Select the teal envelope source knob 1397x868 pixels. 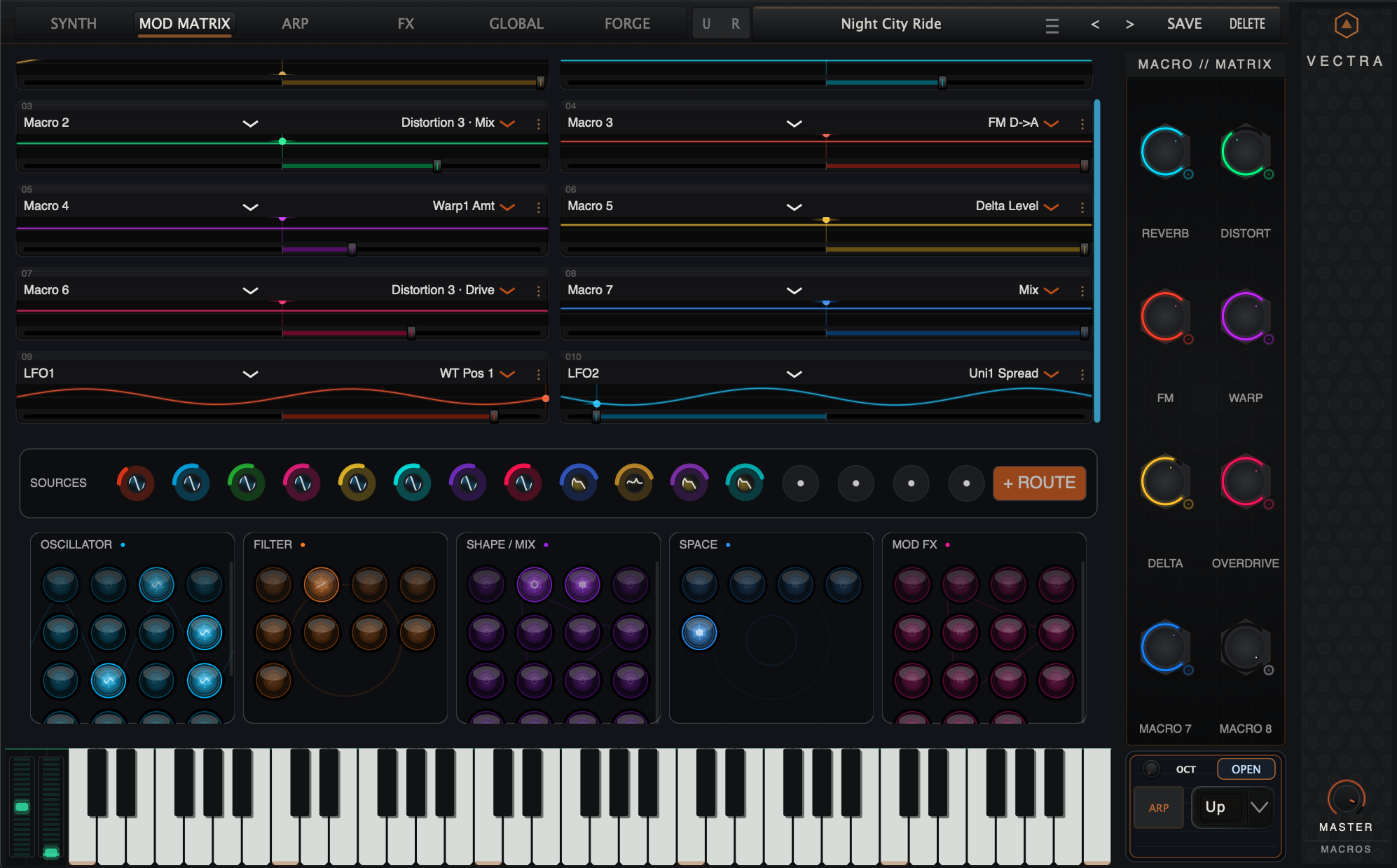[745, 483]
